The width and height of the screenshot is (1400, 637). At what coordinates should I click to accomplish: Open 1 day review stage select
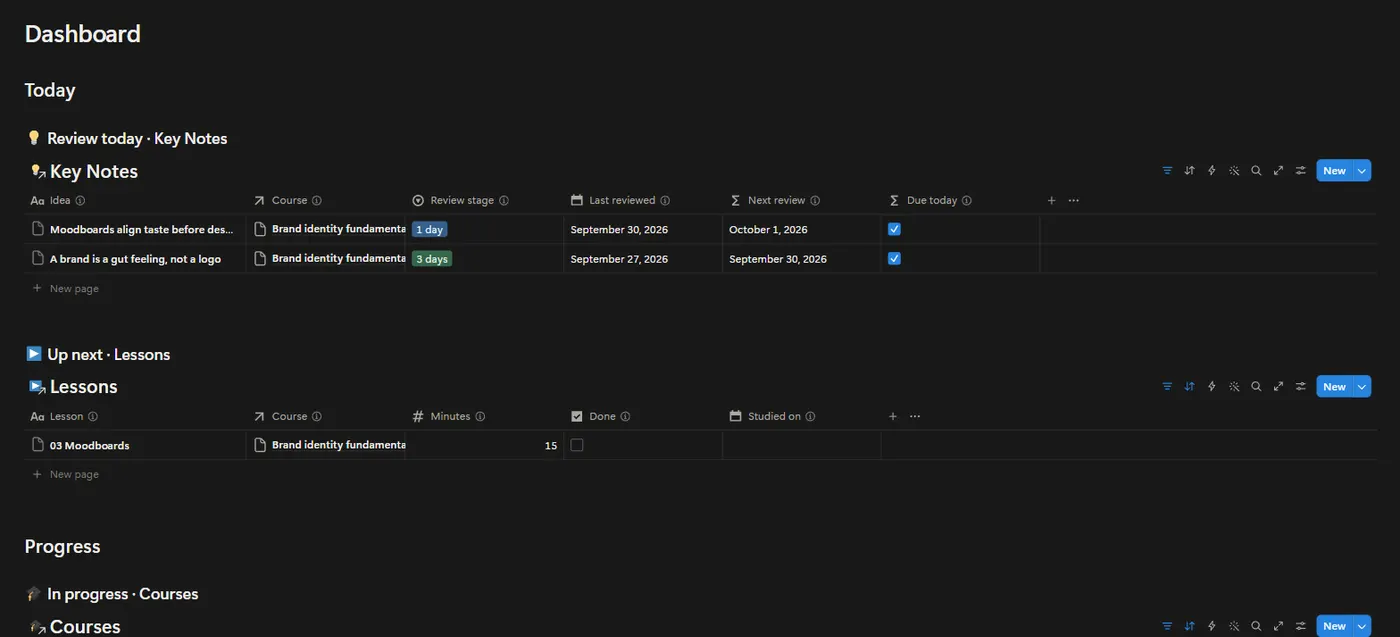[430, 230]
